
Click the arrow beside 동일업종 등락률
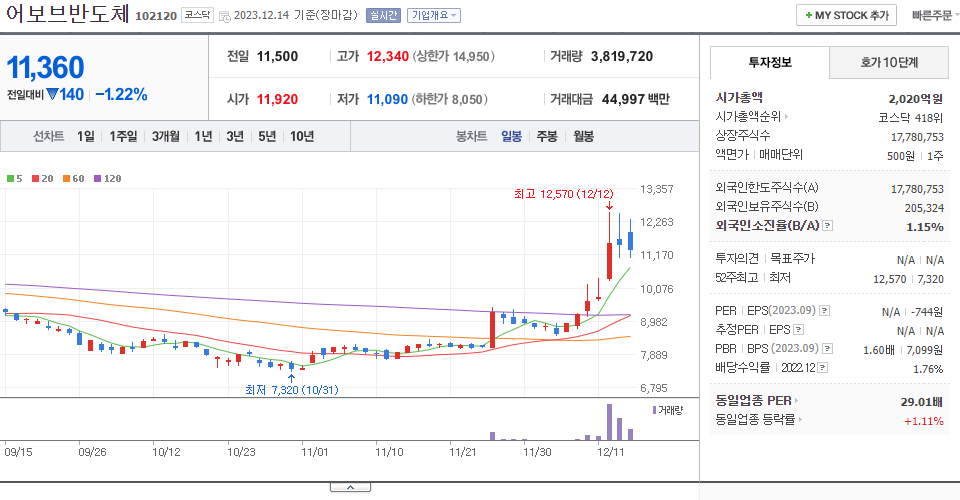[801, 420]
